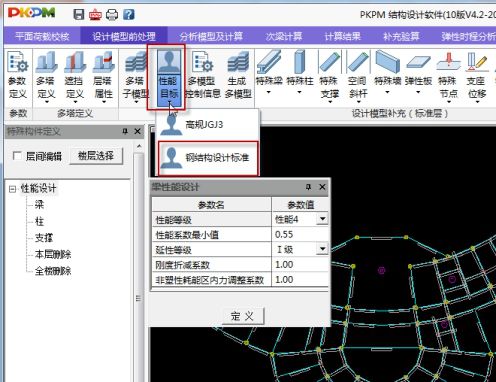The width and height of the screenshot is (496, 382).
Task: Open 多模型控制信息 control info tool
Action: click(x=203, y=76)
